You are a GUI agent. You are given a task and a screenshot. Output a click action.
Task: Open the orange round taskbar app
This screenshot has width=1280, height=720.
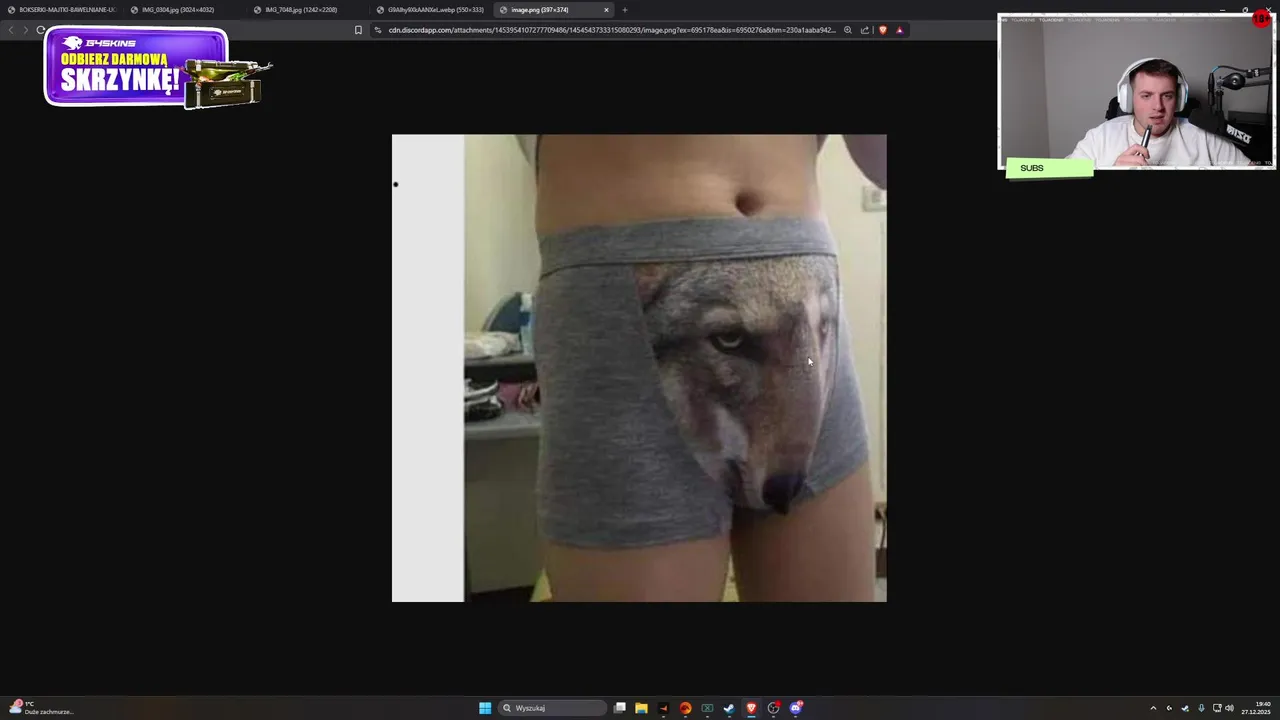[x=685, y=708]
